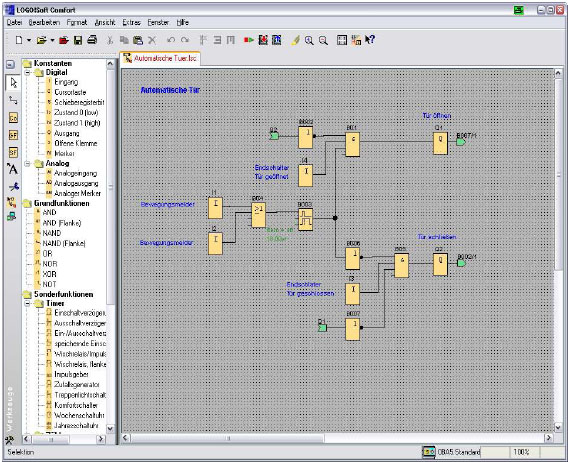Select the text tool 'A' in sidebar
The image size is (570, 462).
pyautogui.click(x=12, y=169)
